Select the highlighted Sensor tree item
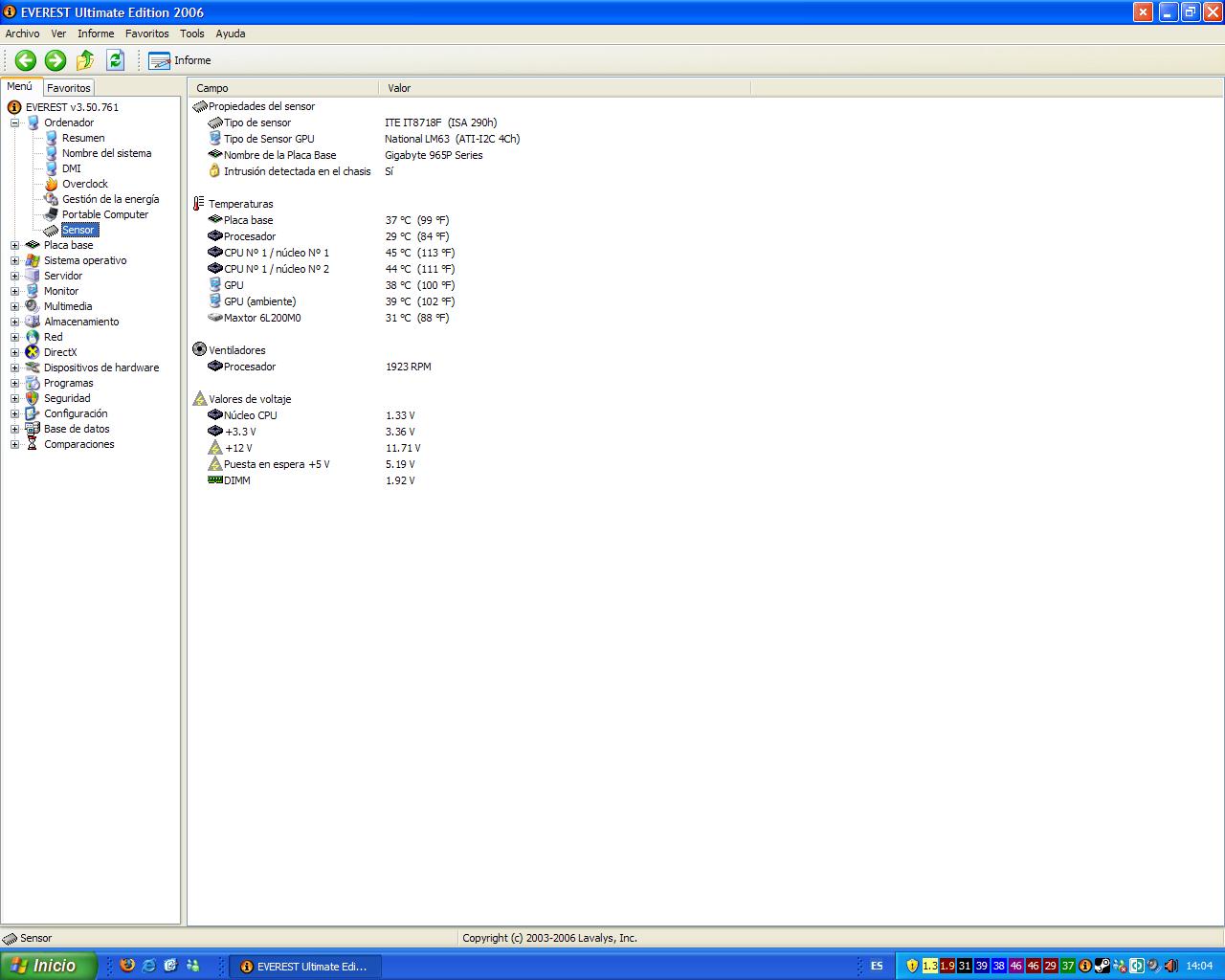 coord(78,230)
